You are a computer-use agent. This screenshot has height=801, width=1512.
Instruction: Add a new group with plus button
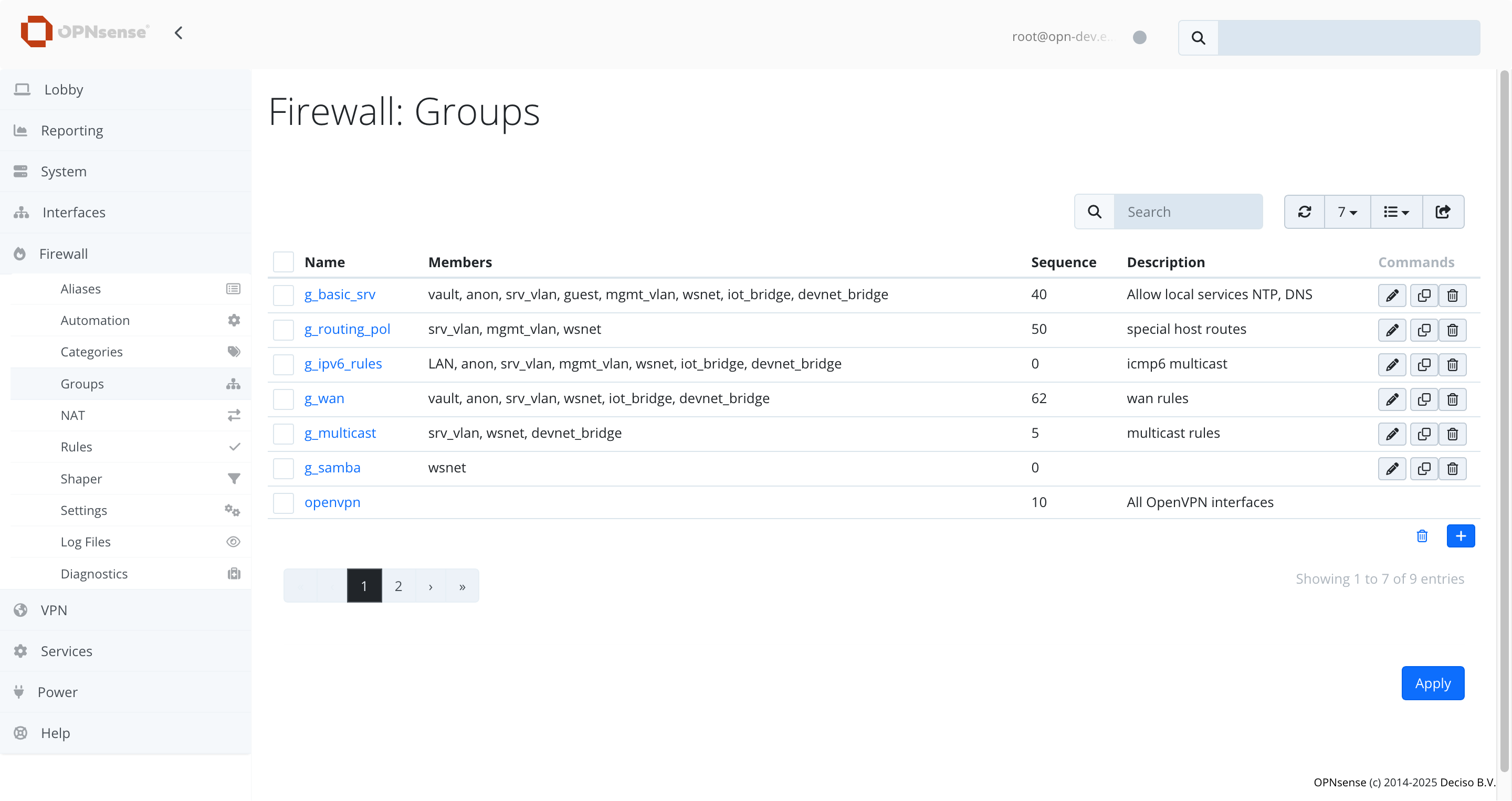1461,536
